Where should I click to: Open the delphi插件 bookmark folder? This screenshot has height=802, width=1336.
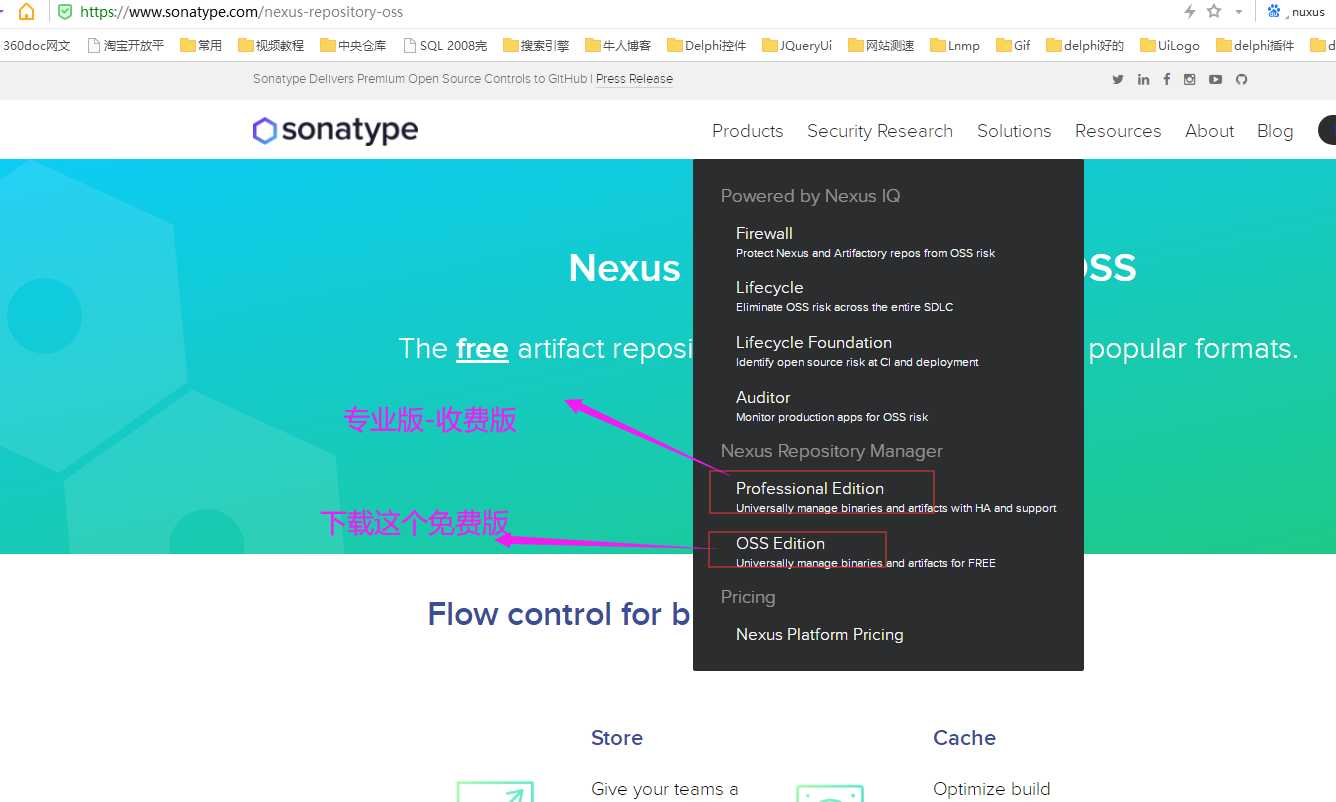[1255, 45]
